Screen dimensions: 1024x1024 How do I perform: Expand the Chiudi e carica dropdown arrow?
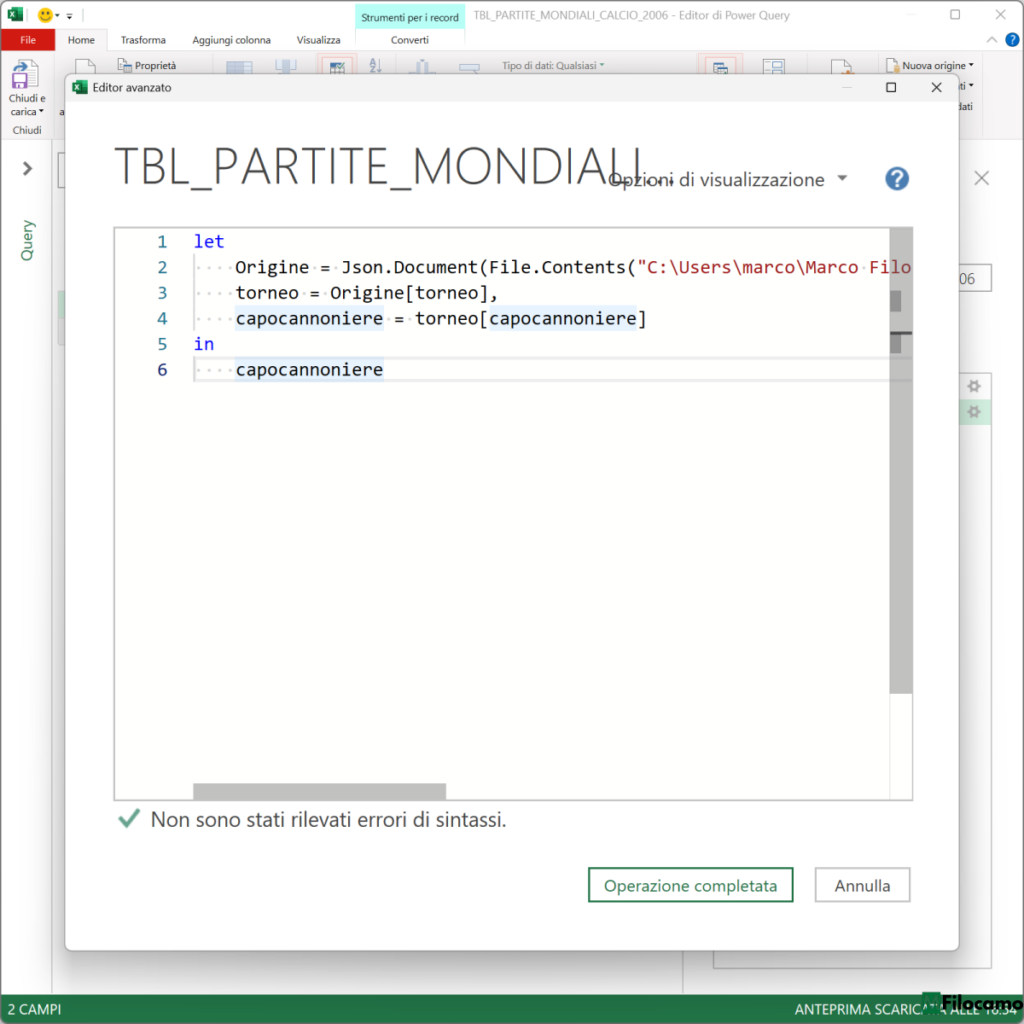pos(41,111)
